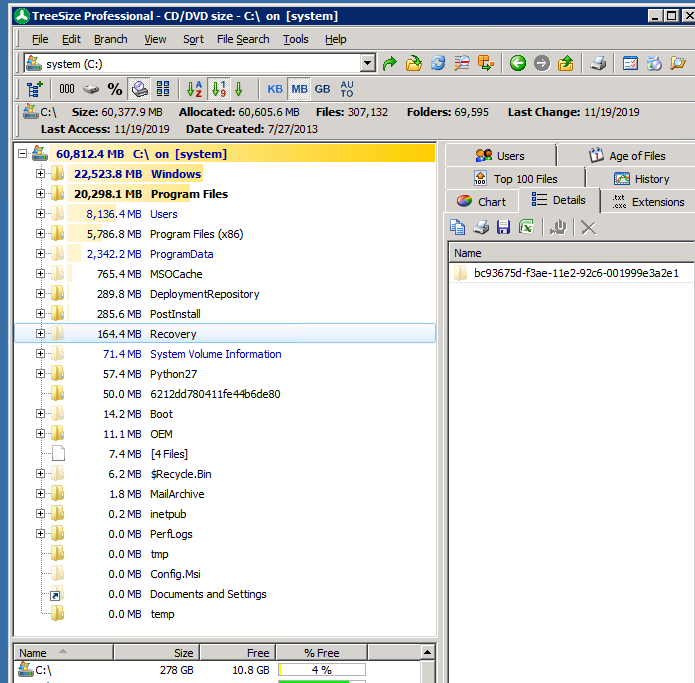Screen dimensions: 695x683
Task: Switch units to GB
Action: click(x=322, y=89)
